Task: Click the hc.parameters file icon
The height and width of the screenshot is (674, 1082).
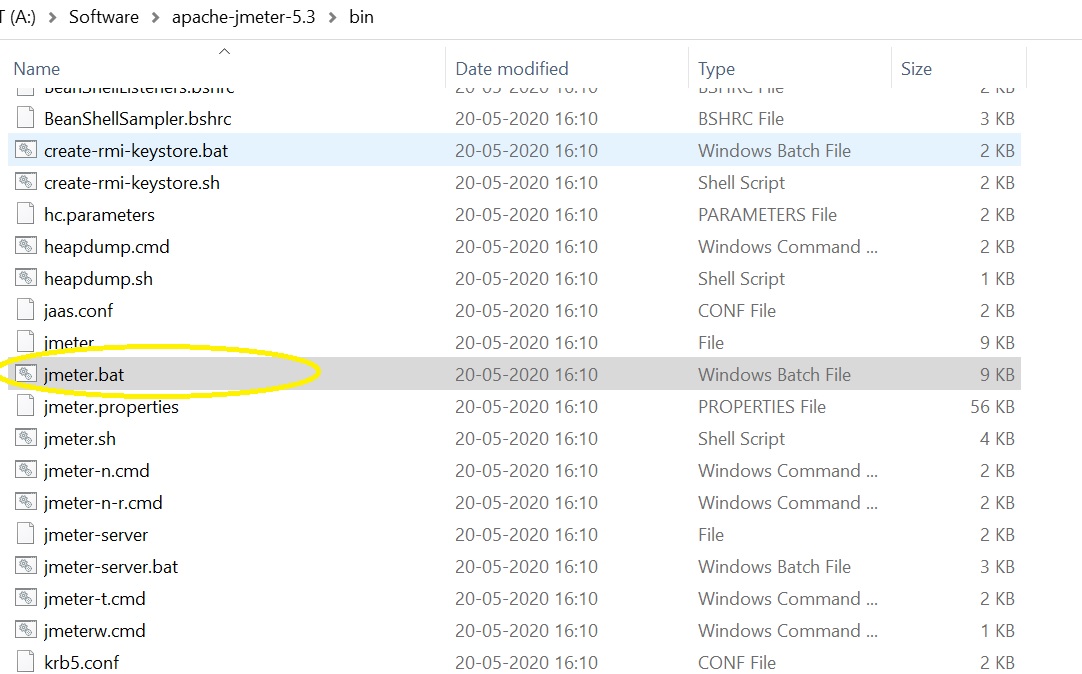Action: (x=26, y=214)
